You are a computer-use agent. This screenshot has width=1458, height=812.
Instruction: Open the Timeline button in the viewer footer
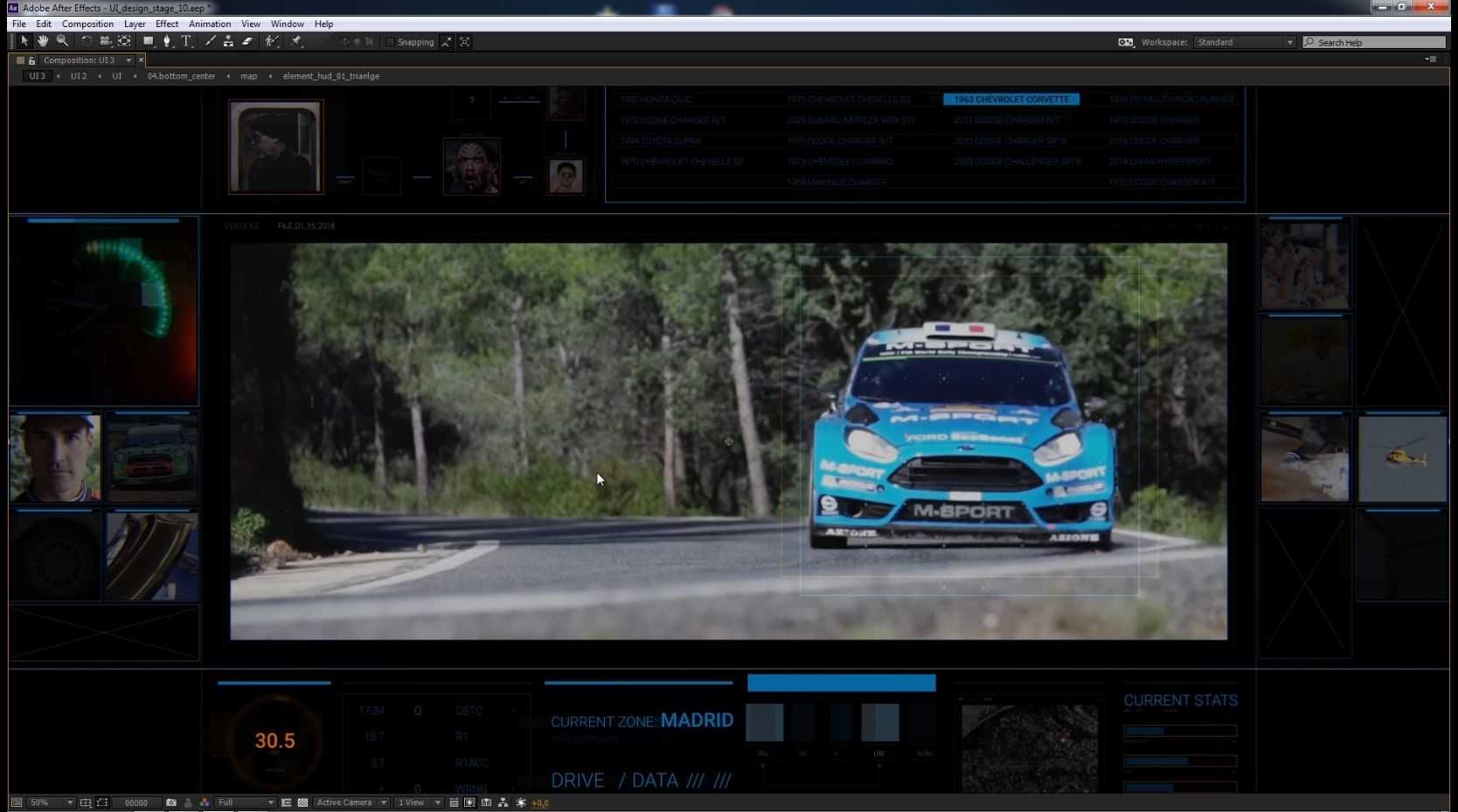[x=487, y=802]
